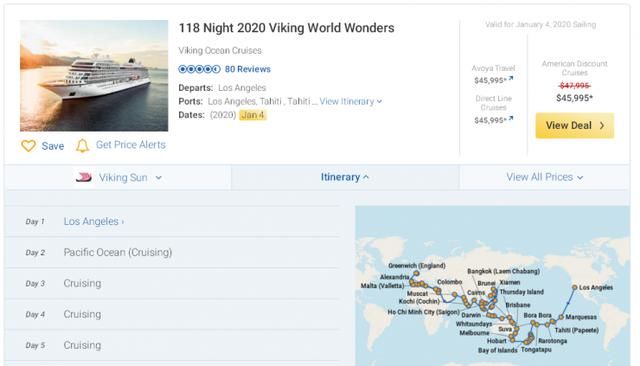This screenshot has height=366, width=640.
Task: Select the Jan 4 sailing date
Action: (253, 115)
